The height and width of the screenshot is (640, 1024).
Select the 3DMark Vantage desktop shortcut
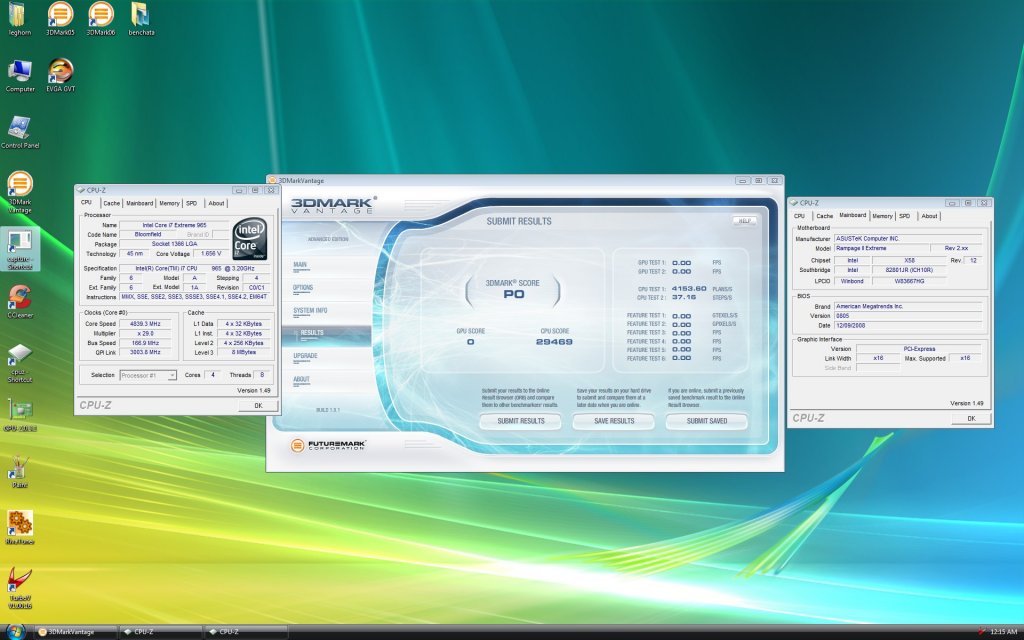click(20, 192)
